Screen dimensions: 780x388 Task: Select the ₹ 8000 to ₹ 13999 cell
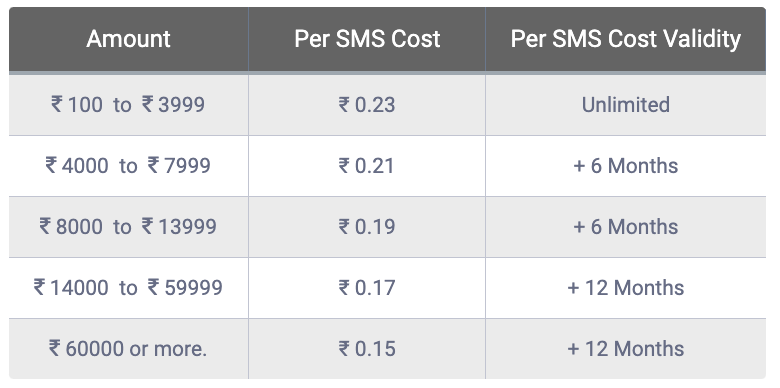[x=128, y=227]
